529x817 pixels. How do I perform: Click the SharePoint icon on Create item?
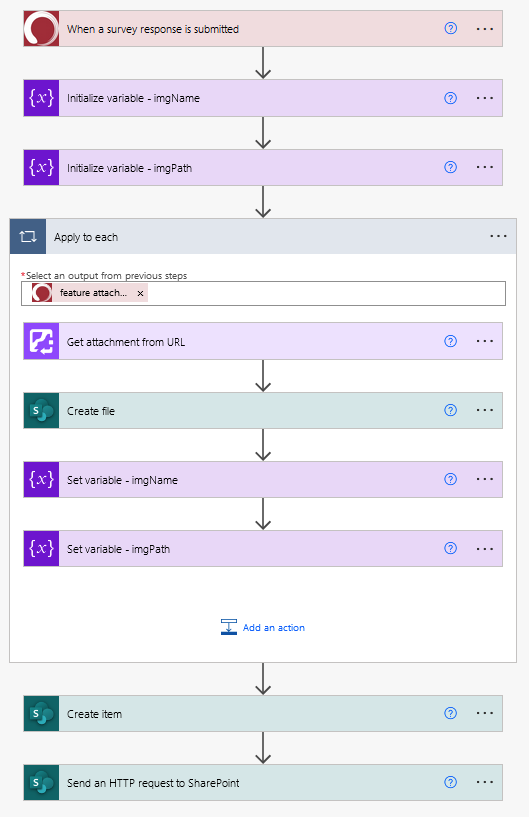[41, 713]
